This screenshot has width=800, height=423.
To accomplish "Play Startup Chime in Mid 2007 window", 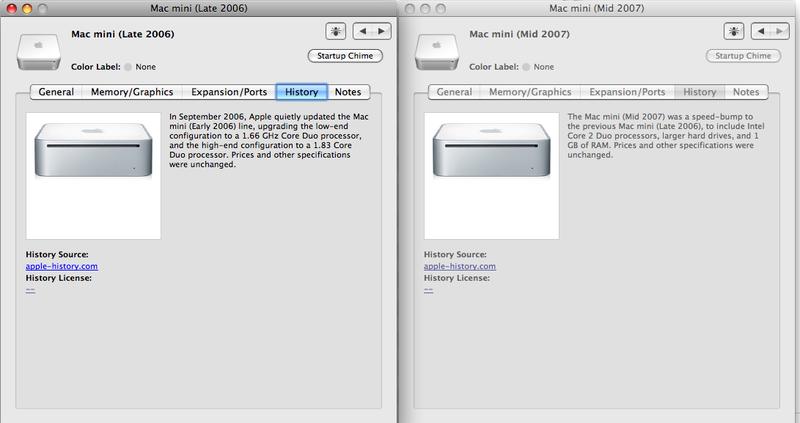I will 743,56.
